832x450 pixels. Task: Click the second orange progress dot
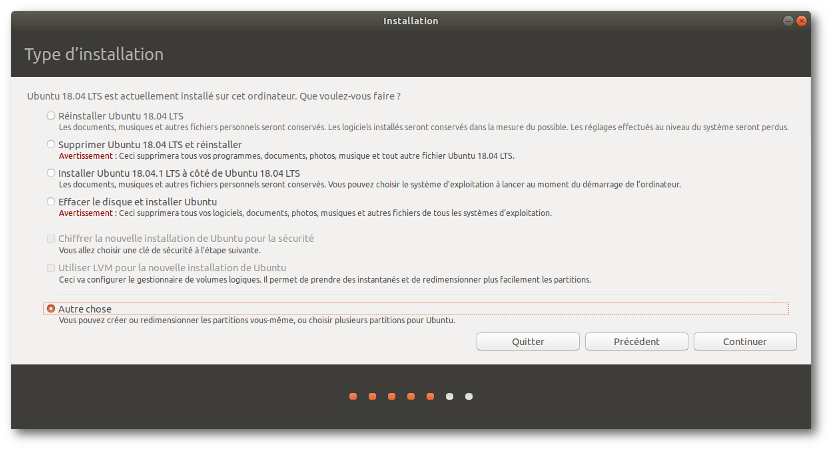[372, 397]
